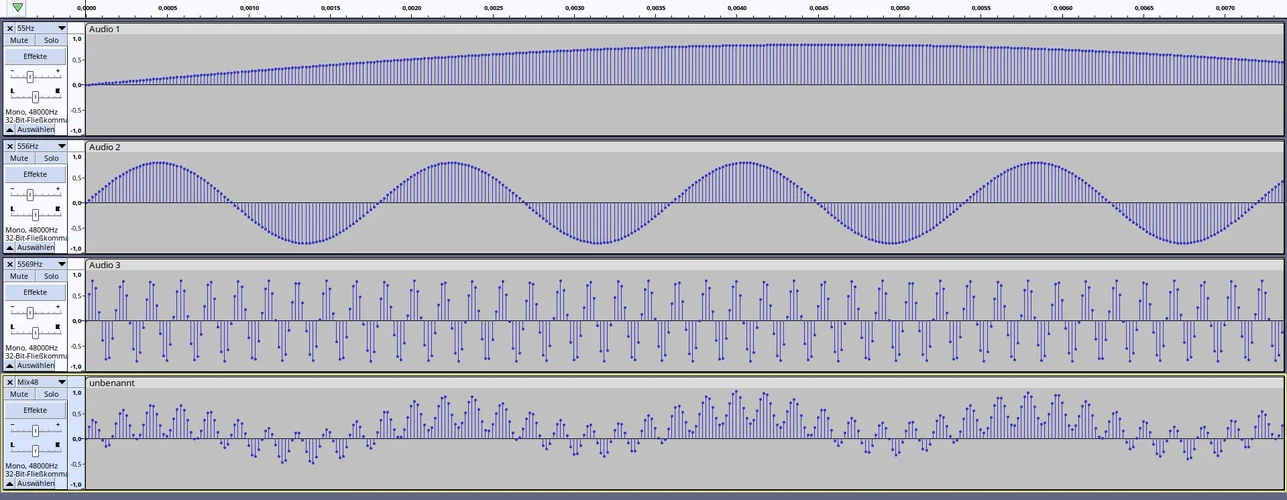Close the 556Hz track
Viewport: 1287px width, 500px height.
(10, 146)
